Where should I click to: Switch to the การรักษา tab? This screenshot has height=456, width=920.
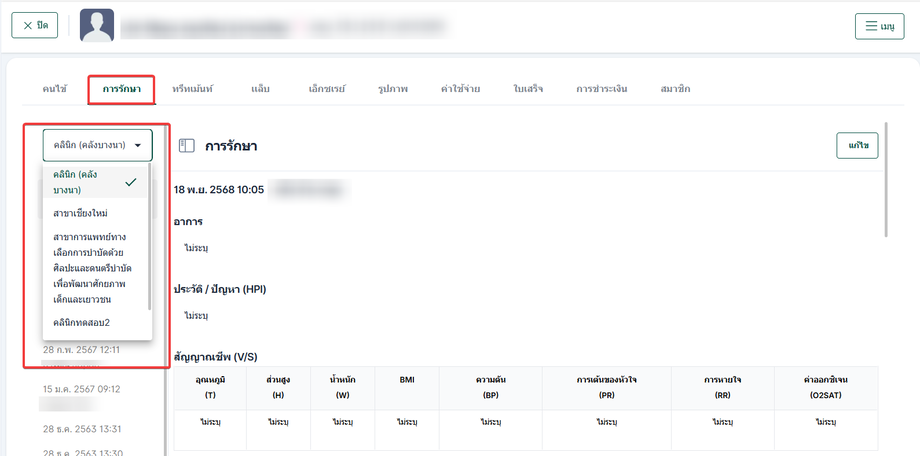pos(121,89)
